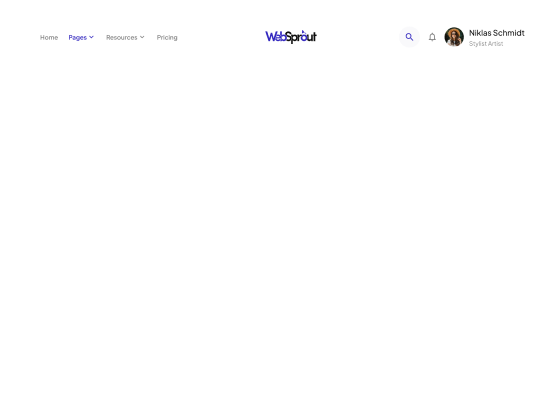Open notifications via the bell icon
Image resolution: width=560 pixels, height=400 pixels.
tap(432, 37)
